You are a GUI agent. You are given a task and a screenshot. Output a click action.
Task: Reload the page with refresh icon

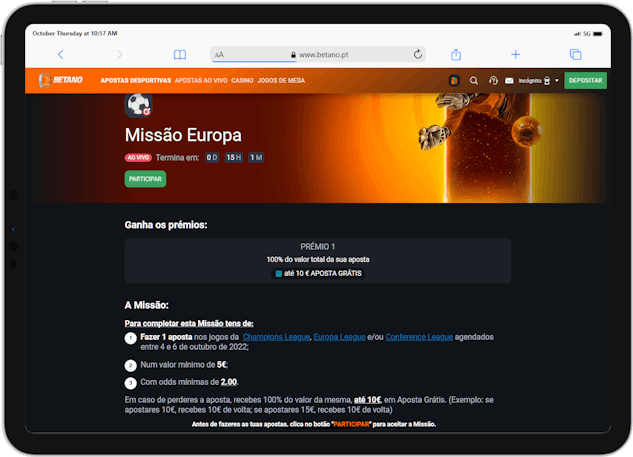pyautogui.click(x=418, y=54)
